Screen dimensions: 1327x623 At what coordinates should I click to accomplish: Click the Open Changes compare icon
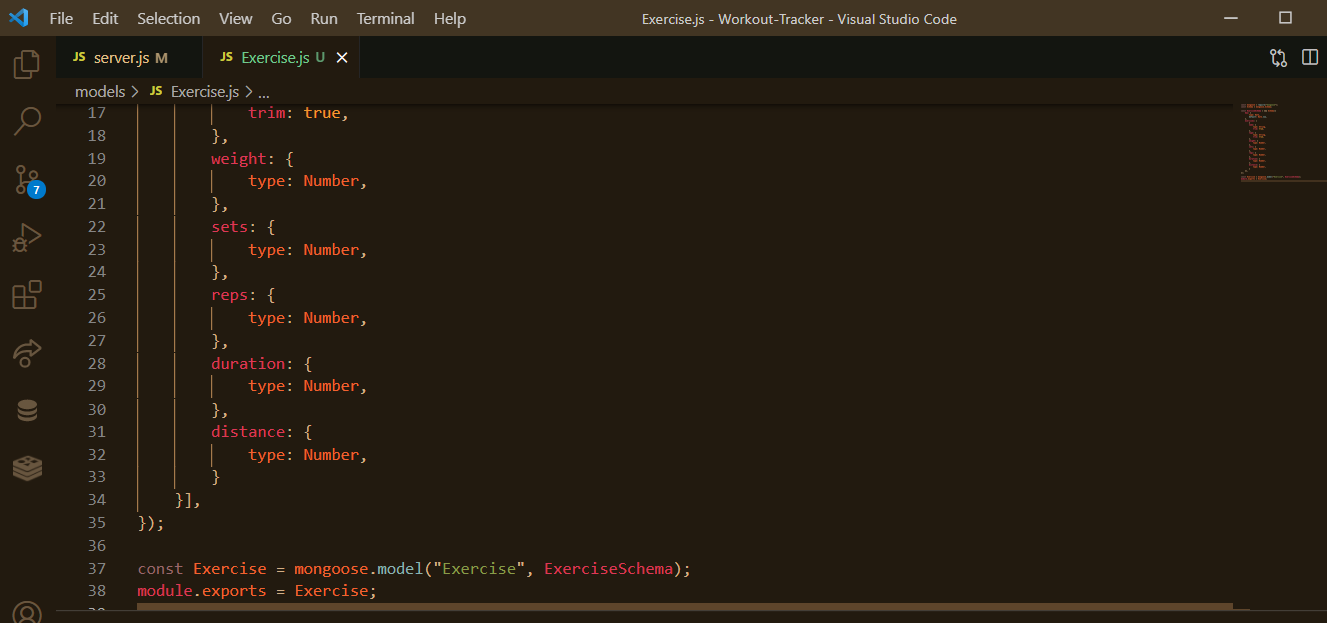coord(1278,58)
